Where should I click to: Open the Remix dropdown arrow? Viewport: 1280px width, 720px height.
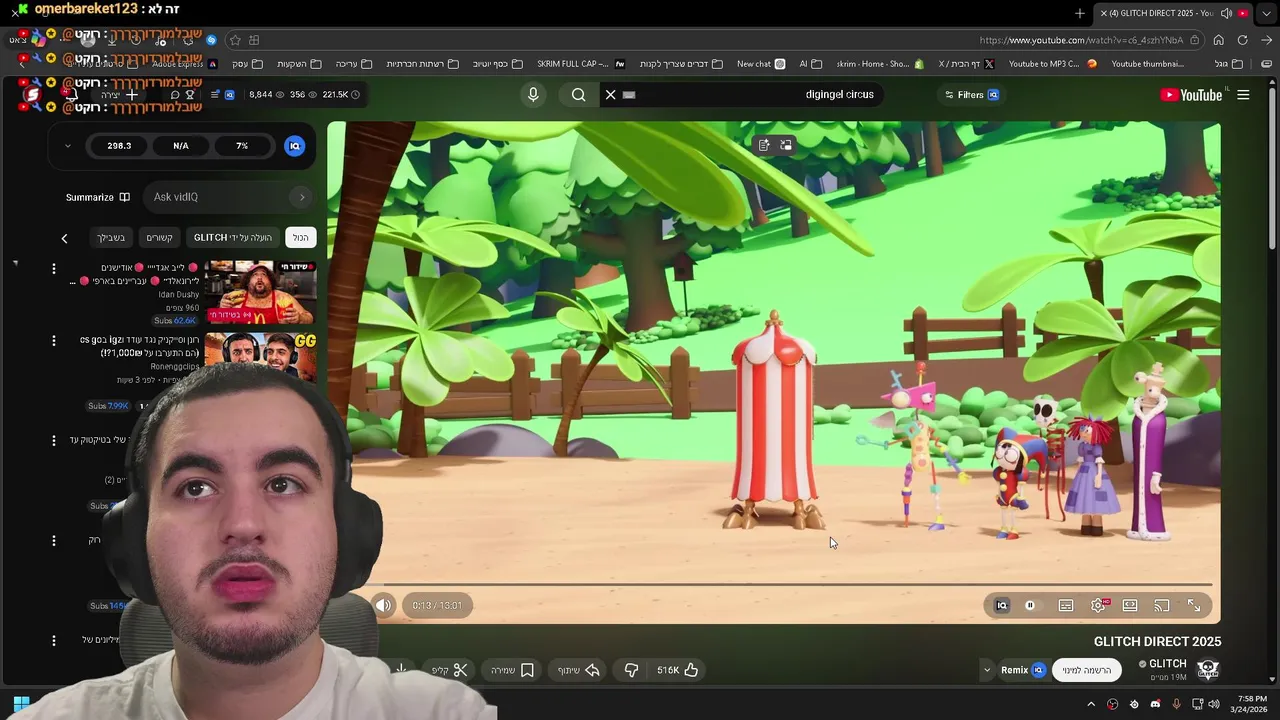click(x=987, y=670)
